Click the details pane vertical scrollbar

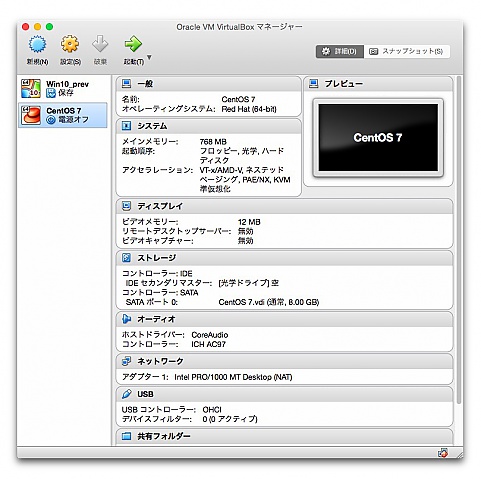coord(458,240)
